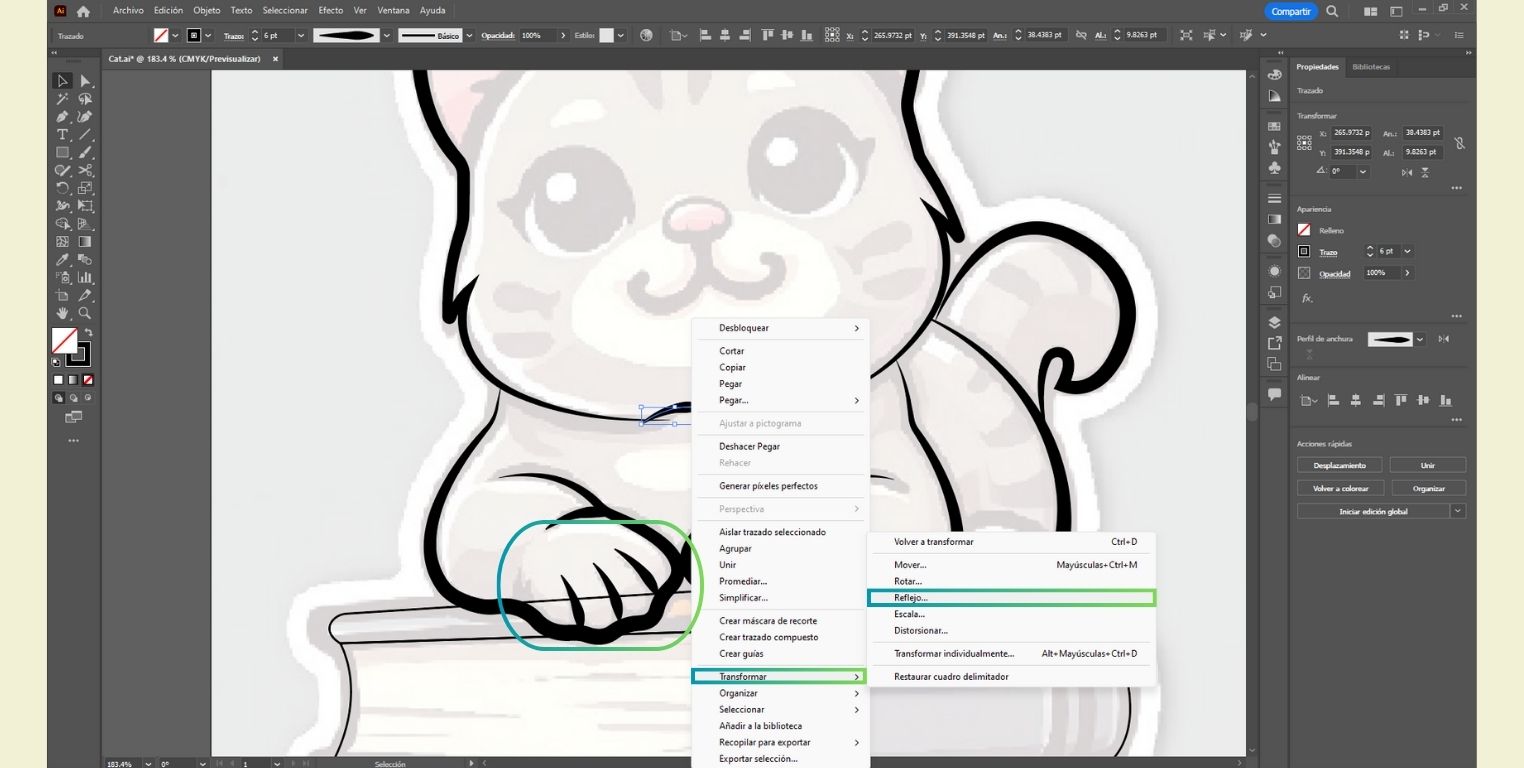Close the Cat.ai document tab
Image resolution: width=1524 pixels, height=768 pixels.
[x=275, y=59]
